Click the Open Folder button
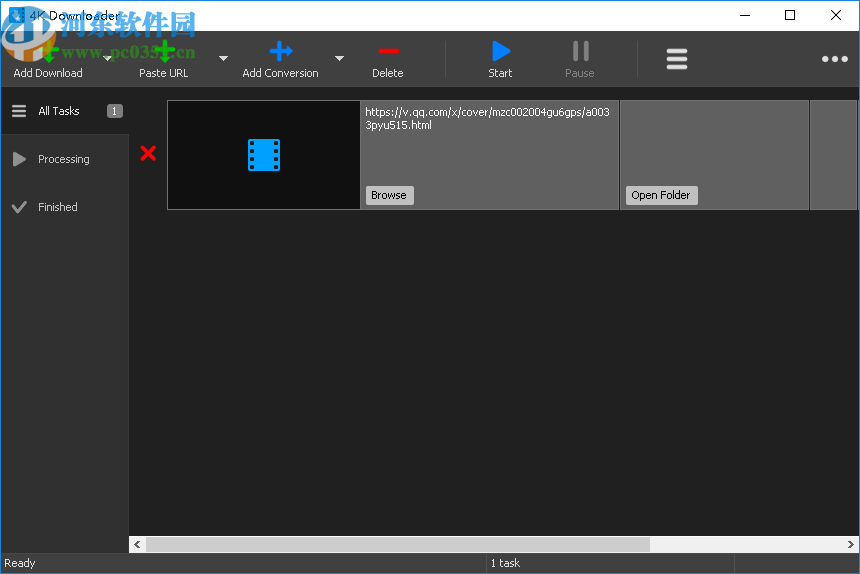The image size is (860, 574). coord(661,195)
